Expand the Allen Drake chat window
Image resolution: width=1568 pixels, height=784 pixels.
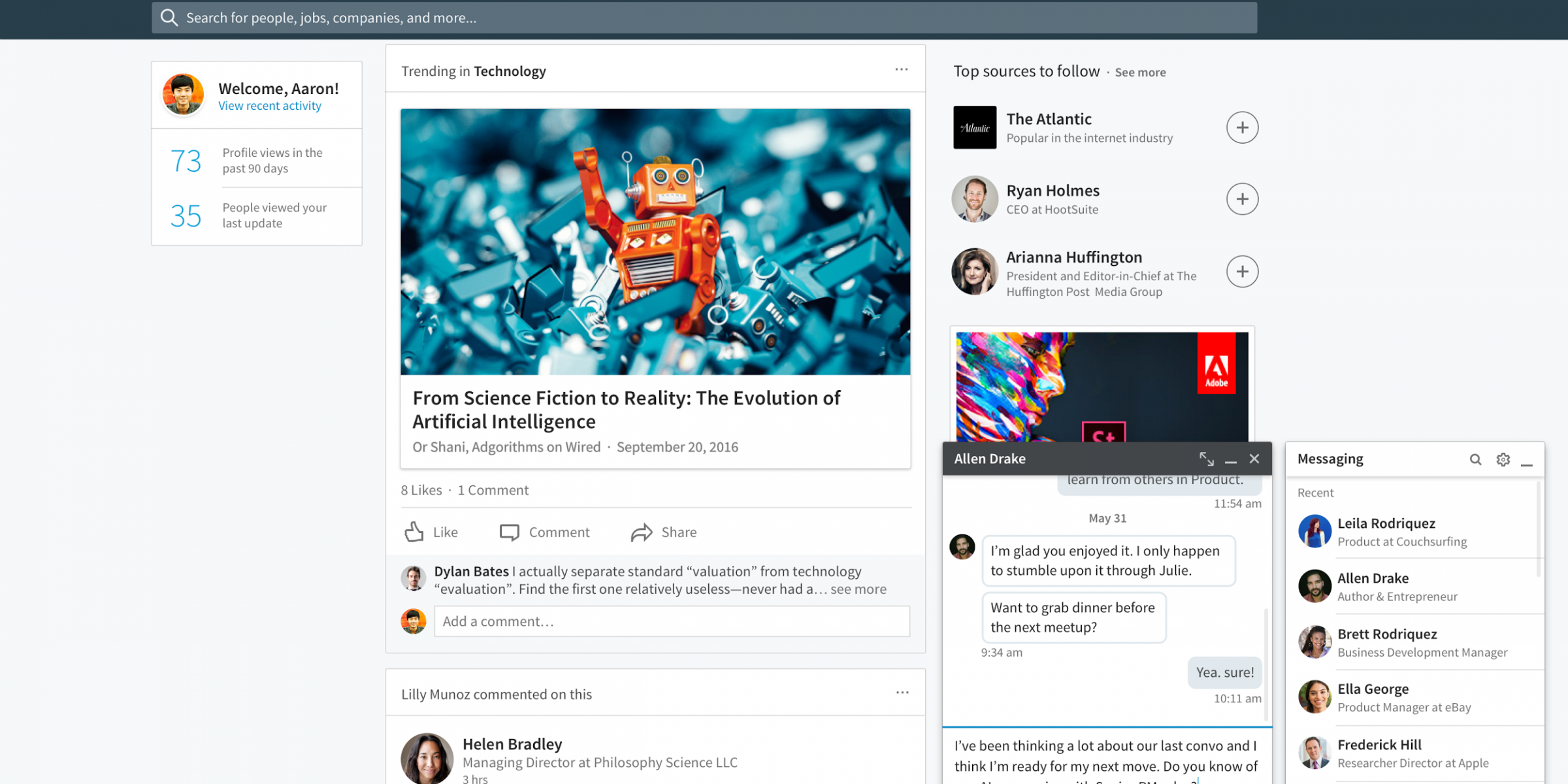tap(1206, 459)
